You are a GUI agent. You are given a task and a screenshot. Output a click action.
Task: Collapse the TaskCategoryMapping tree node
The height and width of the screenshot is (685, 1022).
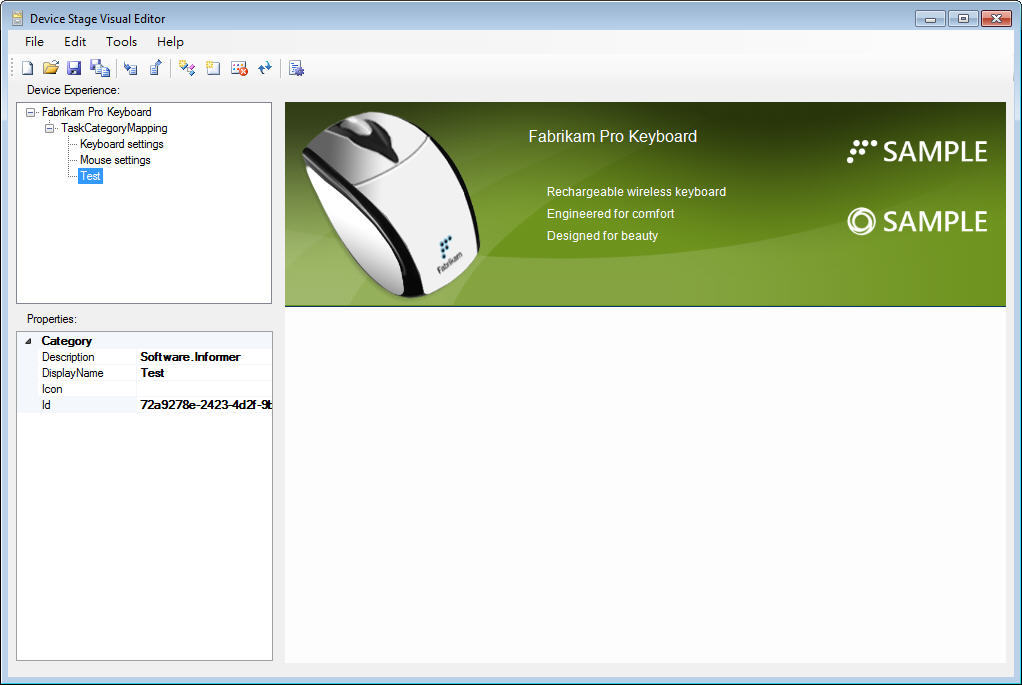pos(50,128)
